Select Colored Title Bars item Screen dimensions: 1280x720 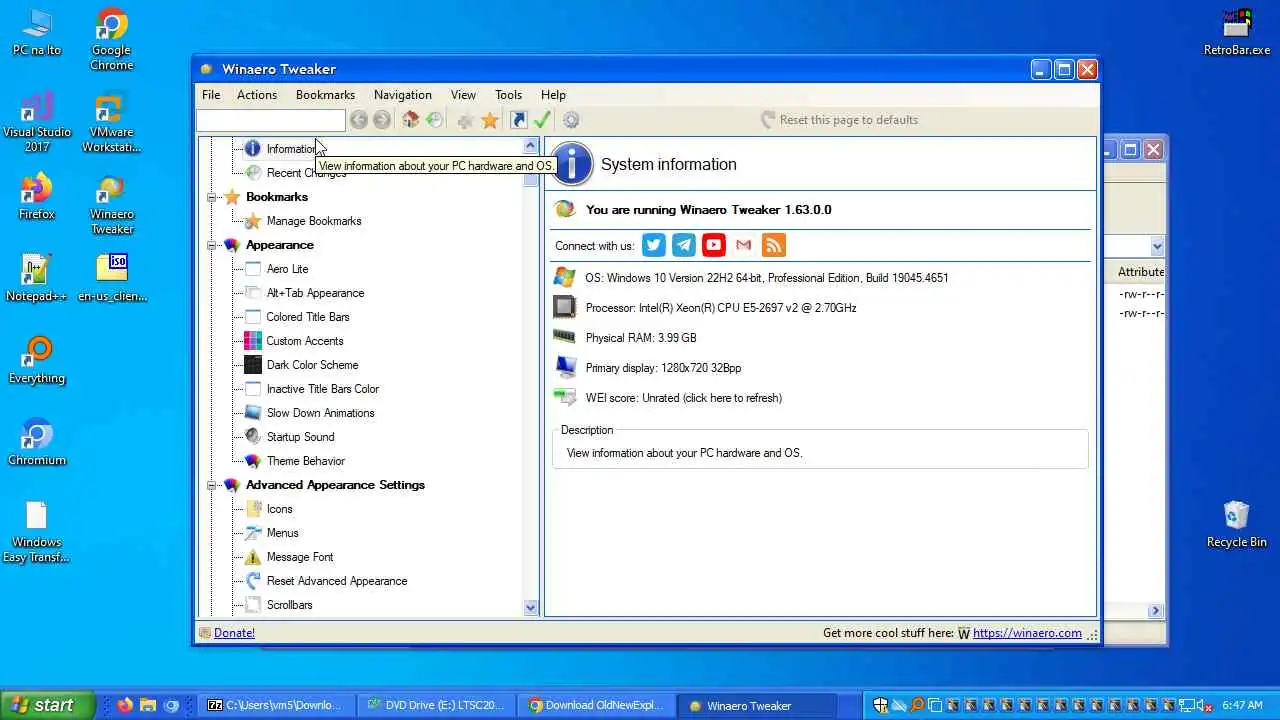tap(308, 317)
